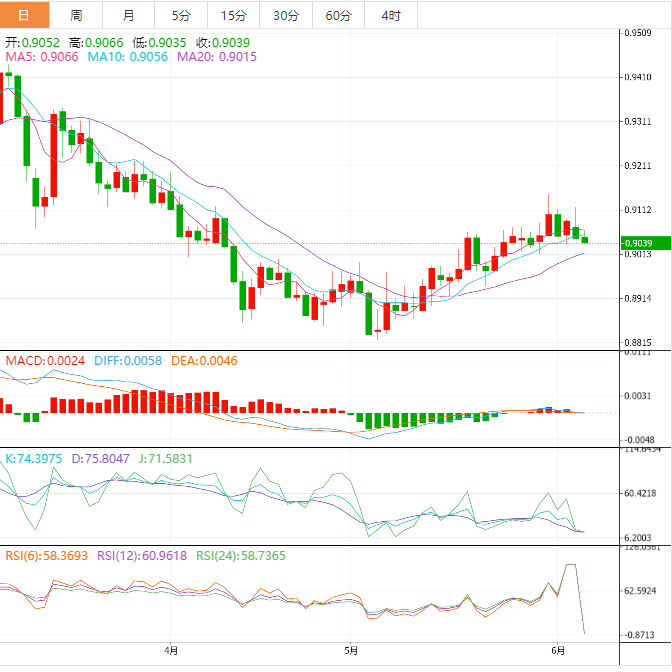Select the RSI(24) indicator label

tap(242, 556)
